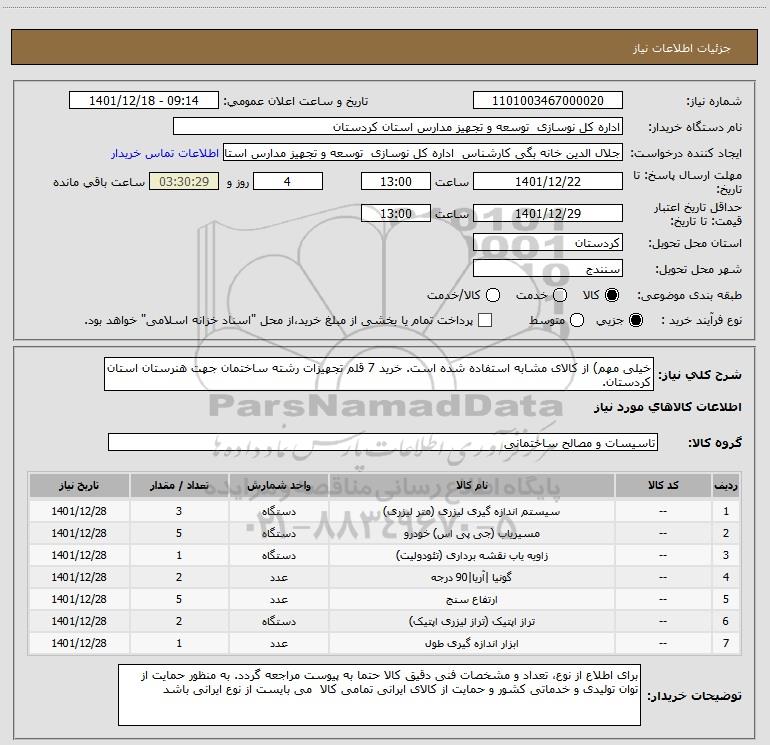Click the اطلاعات کالاهای مورد نیاز section heading
This screenshot has width=770, height=745.
click(x=668, y=407)
